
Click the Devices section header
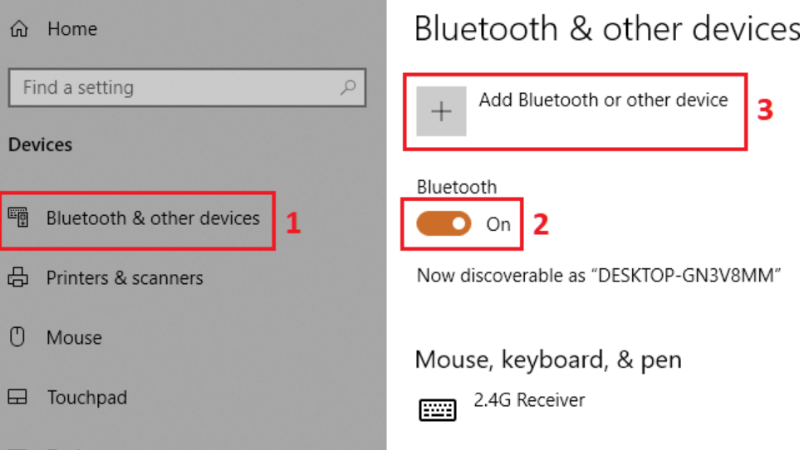(x=40, y=145)
